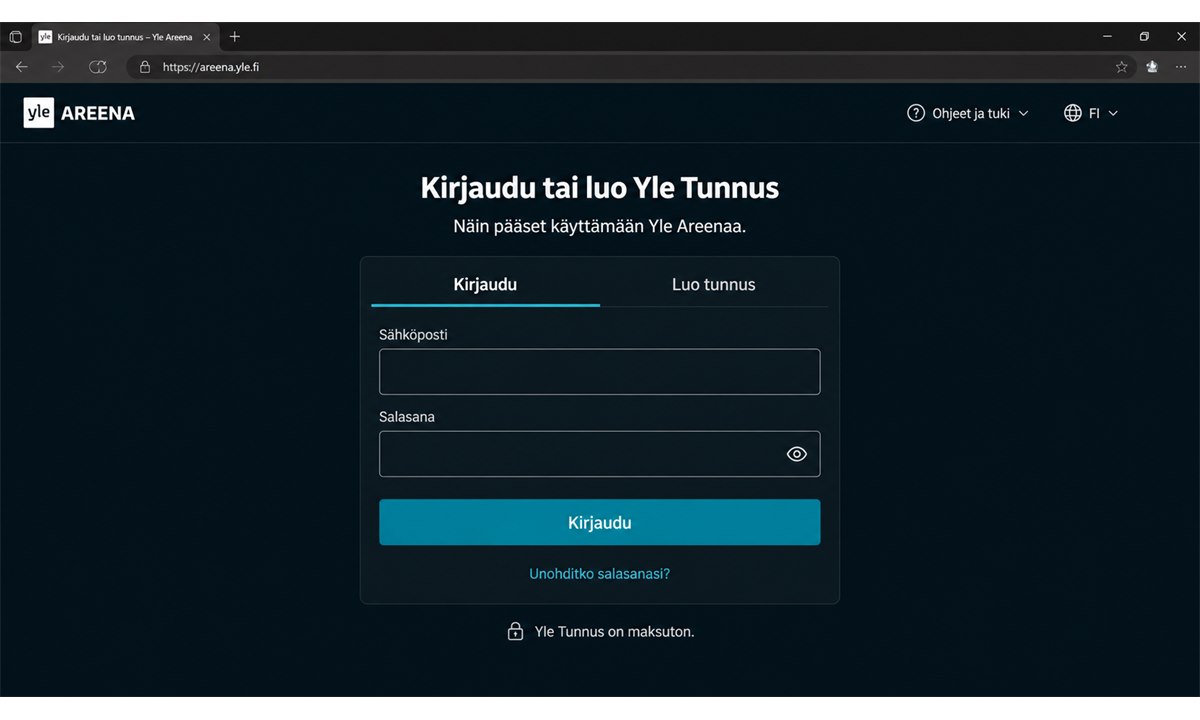The height and width of the screenshot is (720, 1200).
Task: Click the browser forward arrow
Action: pos(58,67)
